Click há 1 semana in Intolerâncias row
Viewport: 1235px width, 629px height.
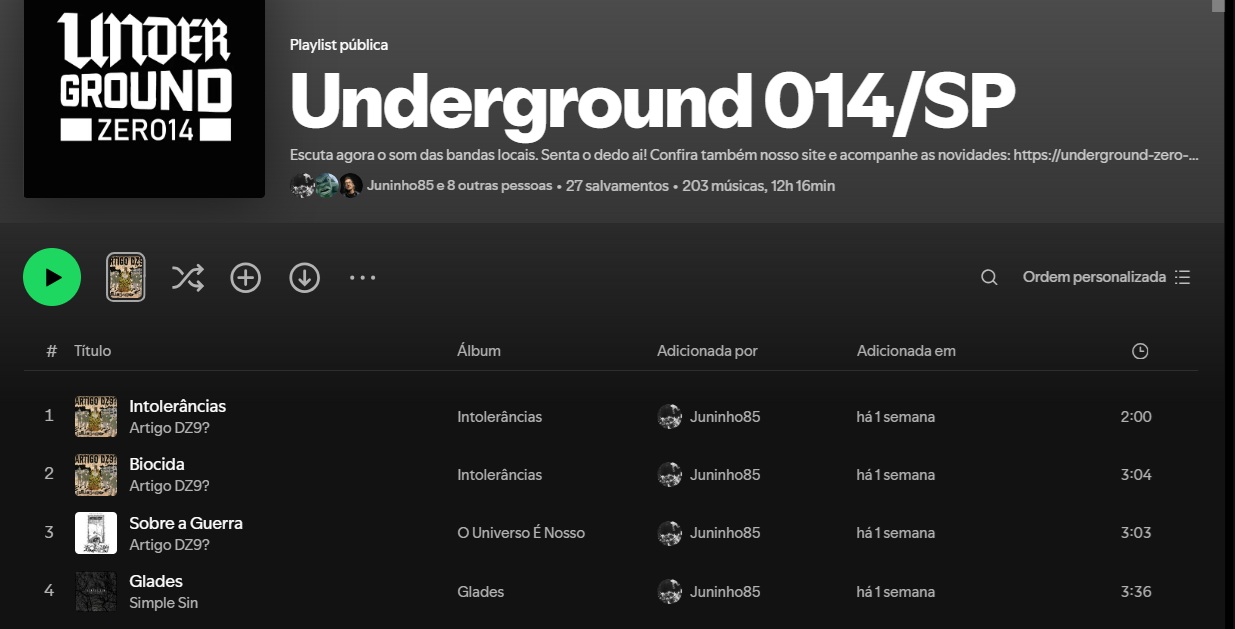896,417
